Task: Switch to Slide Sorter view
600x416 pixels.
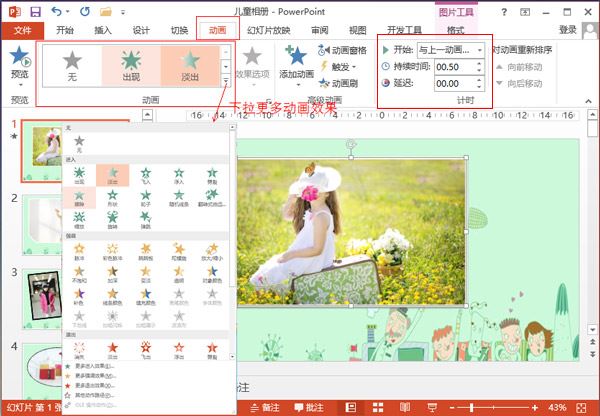Action: click(378, 407)
